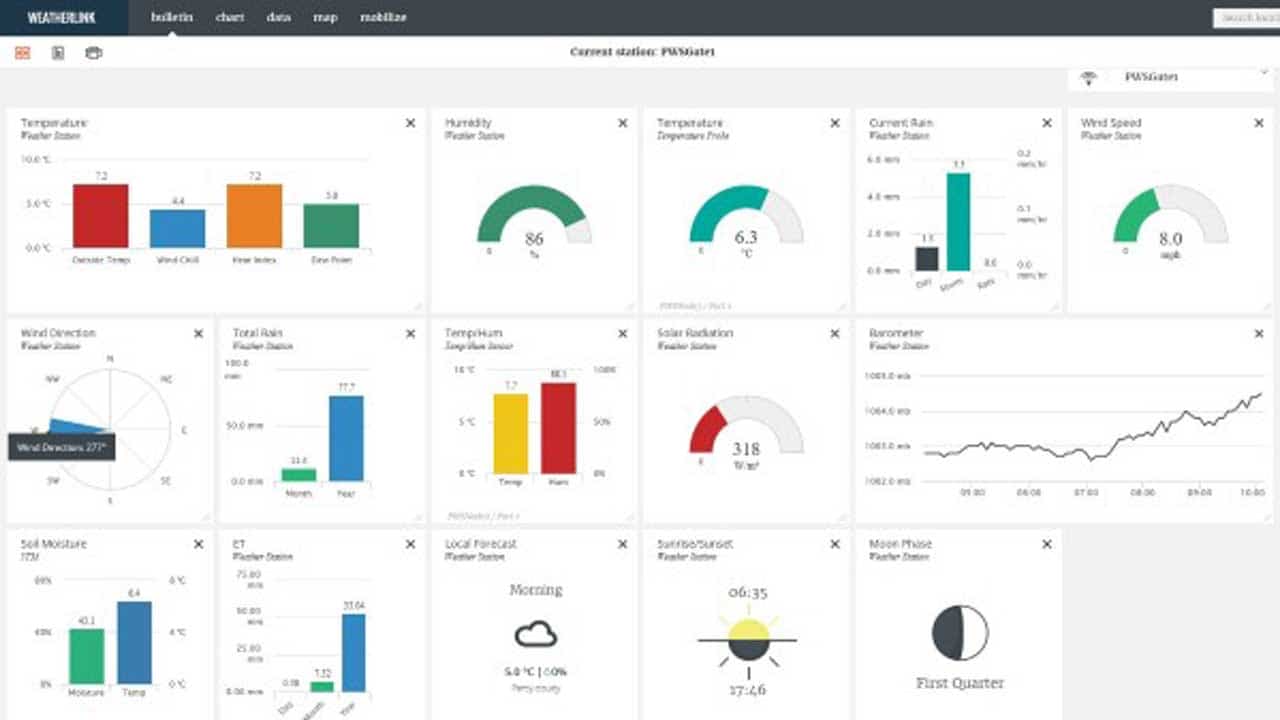Close the Solar Radiation widget

835,334
